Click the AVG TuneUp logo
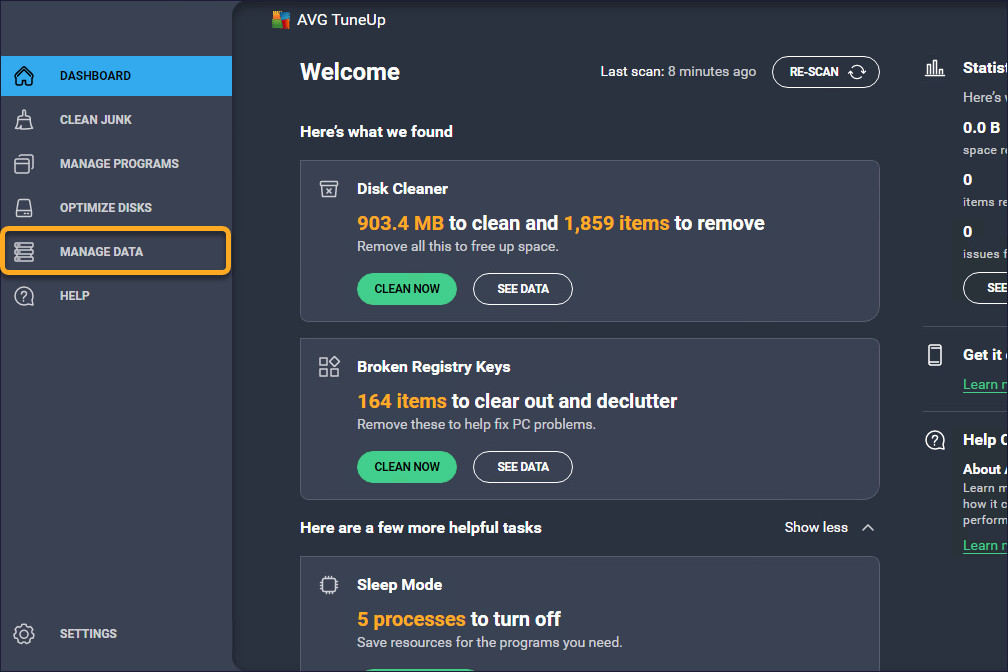The image size is (1008, 672). click(x=281, y=20)
